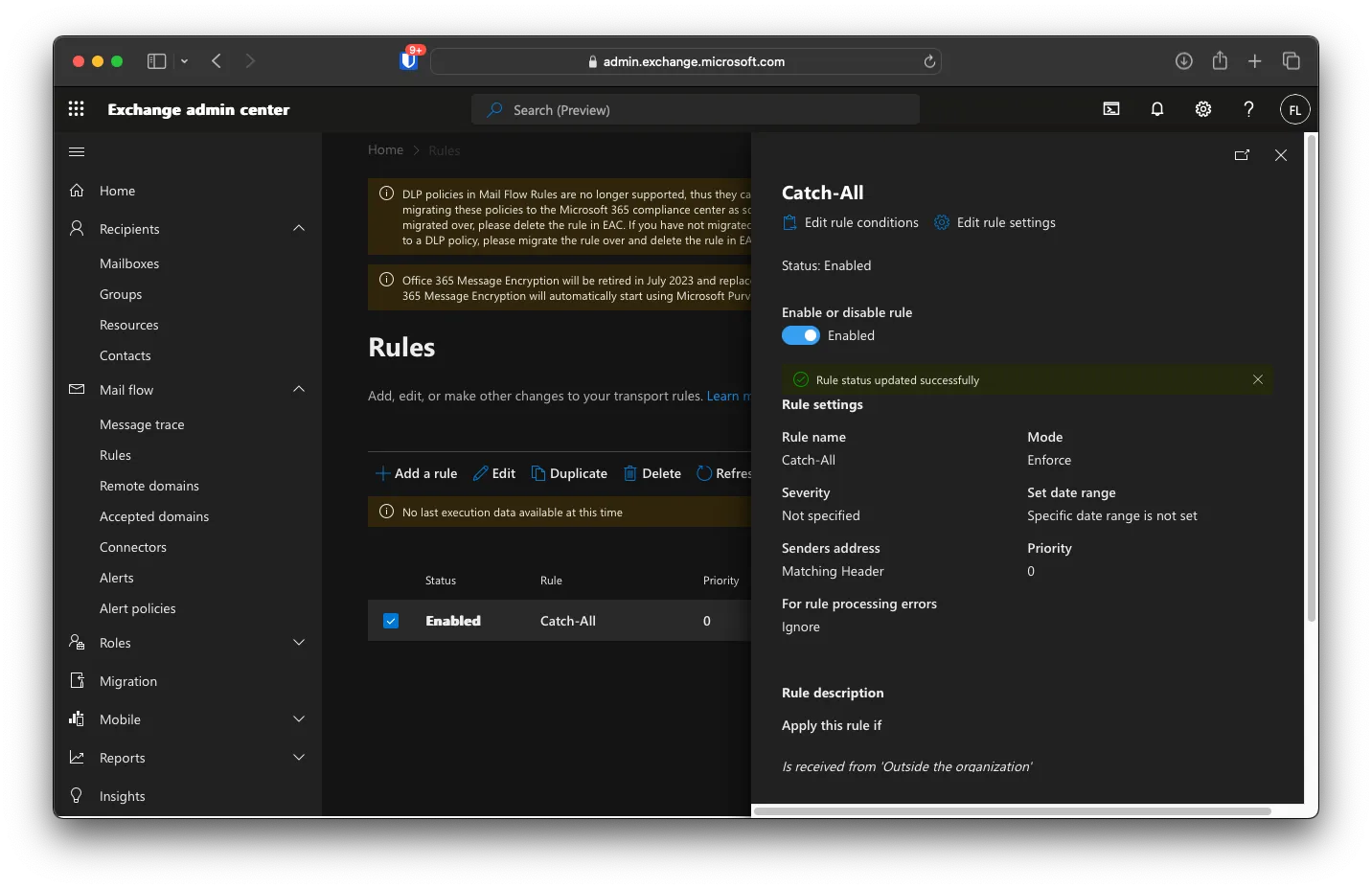Click the Mobile icon in sidebar
The height and width of the screenshot is (889, 1372).
click(77, 718)
